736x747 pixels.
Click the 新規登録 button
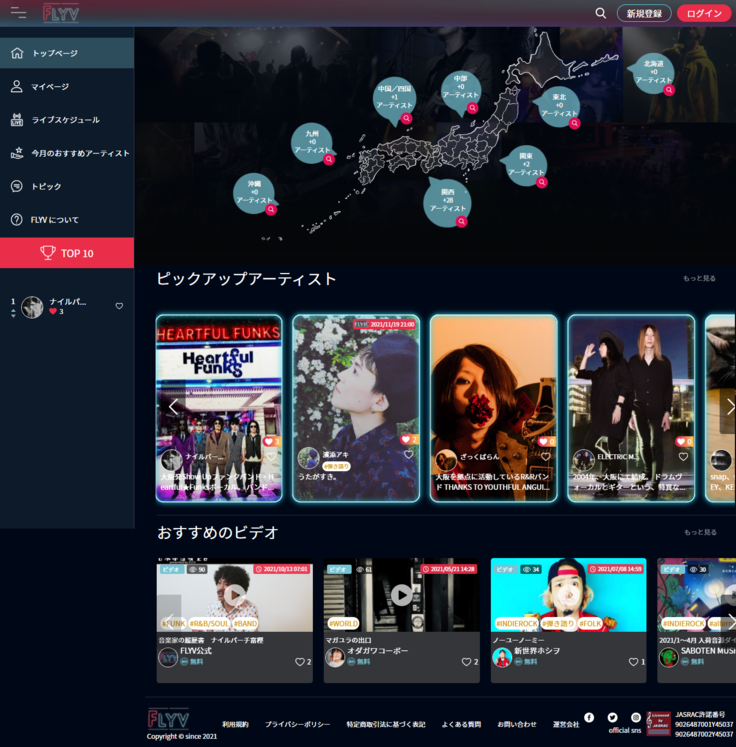point(644,13)
